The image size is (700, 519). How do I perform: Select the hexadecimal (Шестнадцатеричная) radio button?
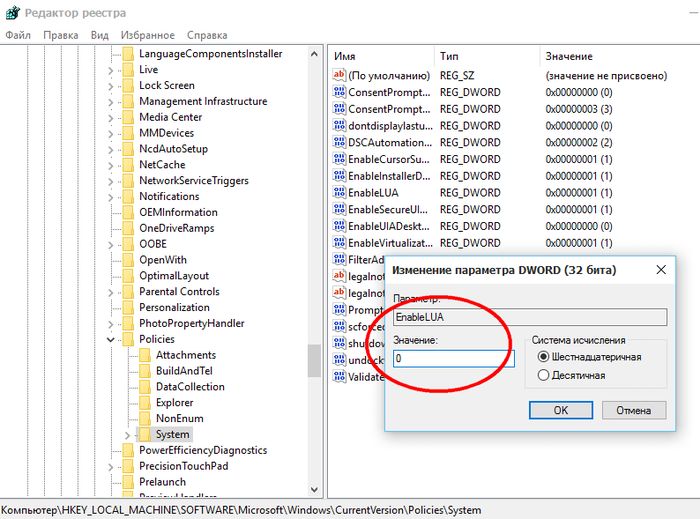[544, 357]
